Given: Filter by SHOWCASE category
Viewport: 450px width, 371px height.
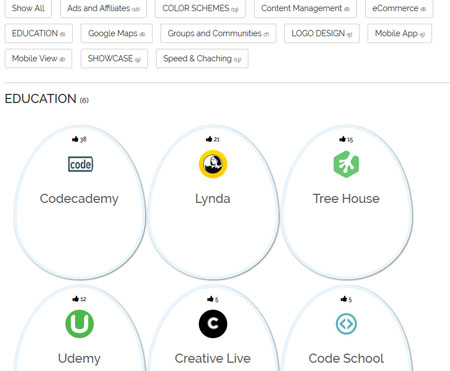Looking at the screenshot, I should pos(114,59).
